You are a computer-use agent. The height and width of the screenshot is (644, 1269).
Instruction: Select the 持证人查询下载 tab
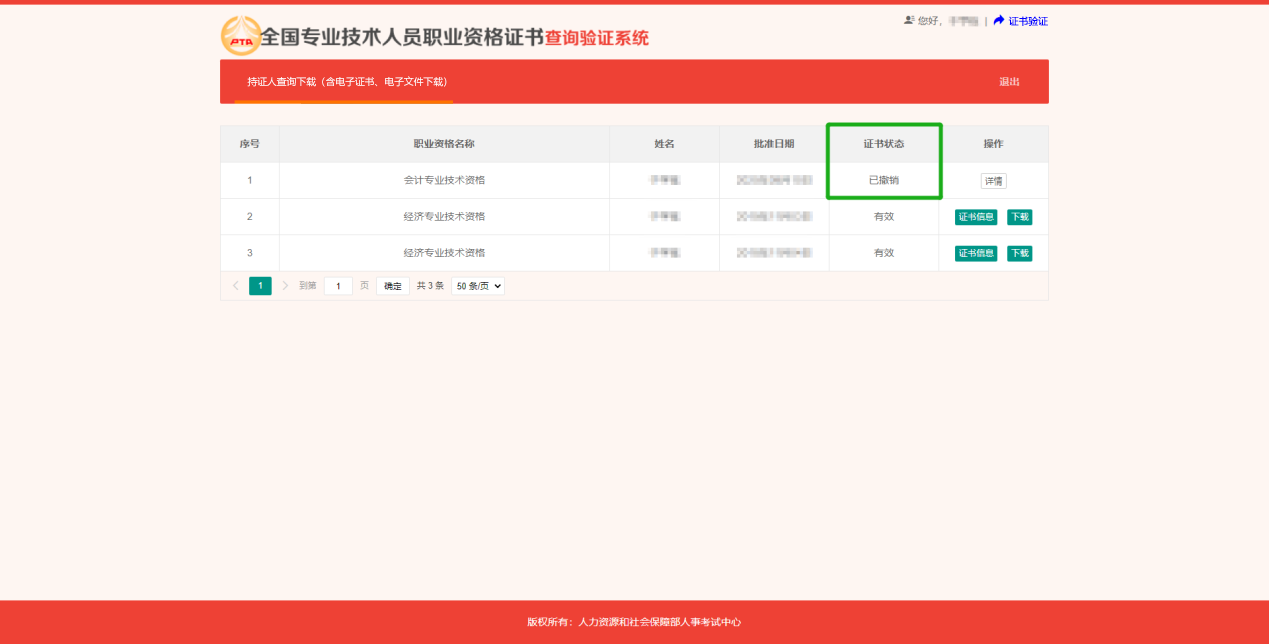click(x=347, y=81)
